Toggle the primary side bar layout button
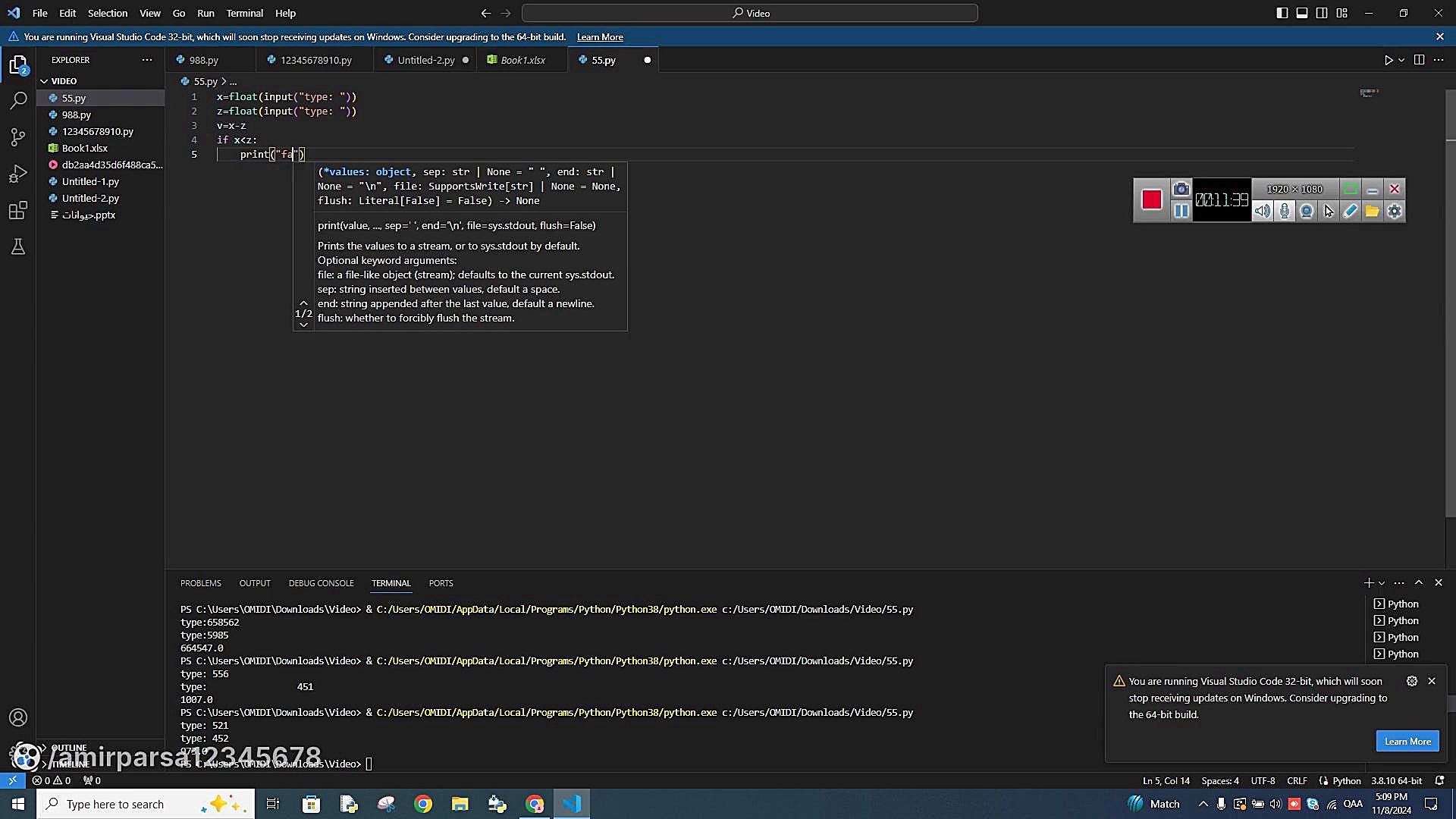The height and width of the screenshot is (819, 1456). click(x=1282, y=13)
